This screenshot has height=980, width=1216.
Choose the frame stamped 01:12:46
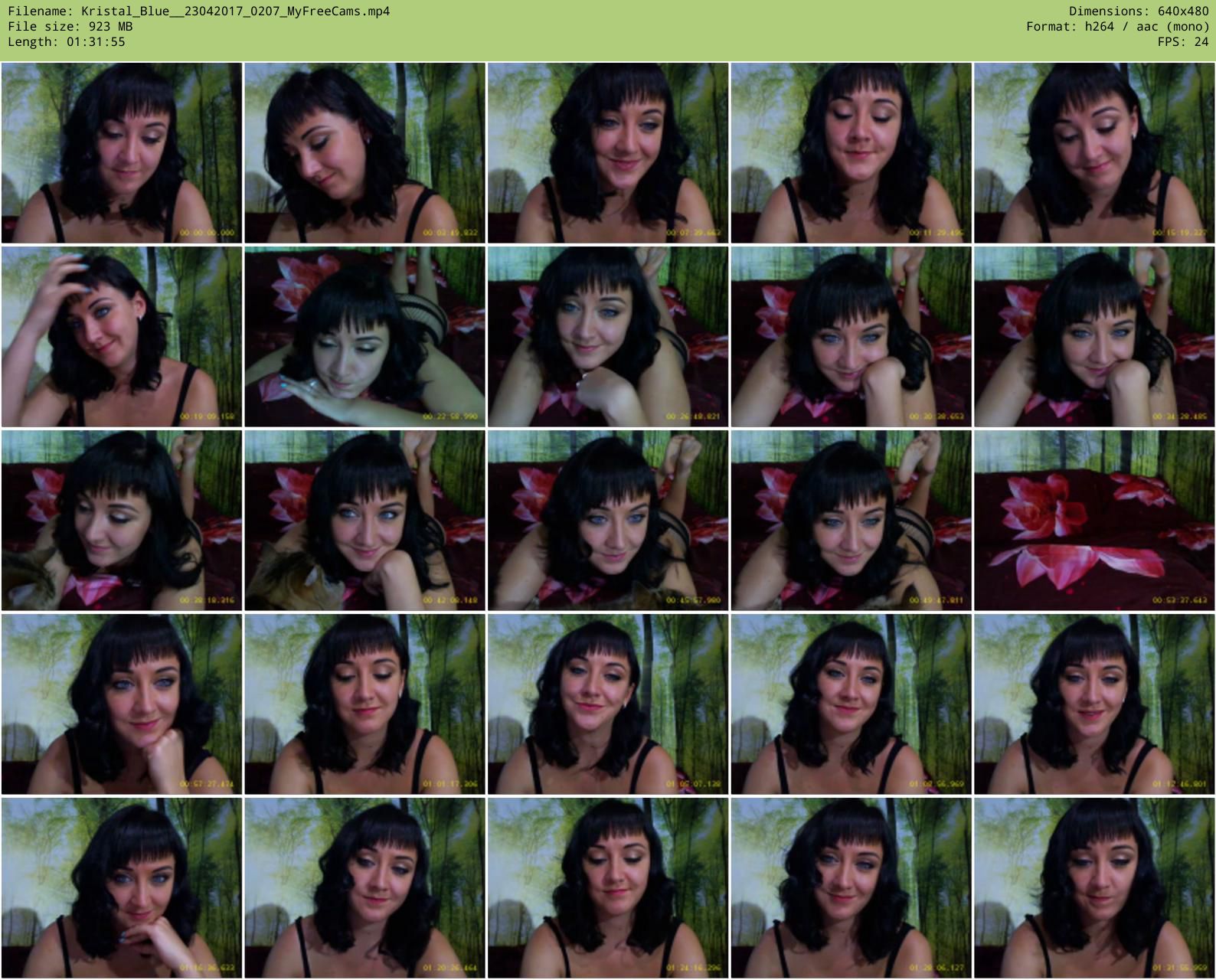(1094, 704)
